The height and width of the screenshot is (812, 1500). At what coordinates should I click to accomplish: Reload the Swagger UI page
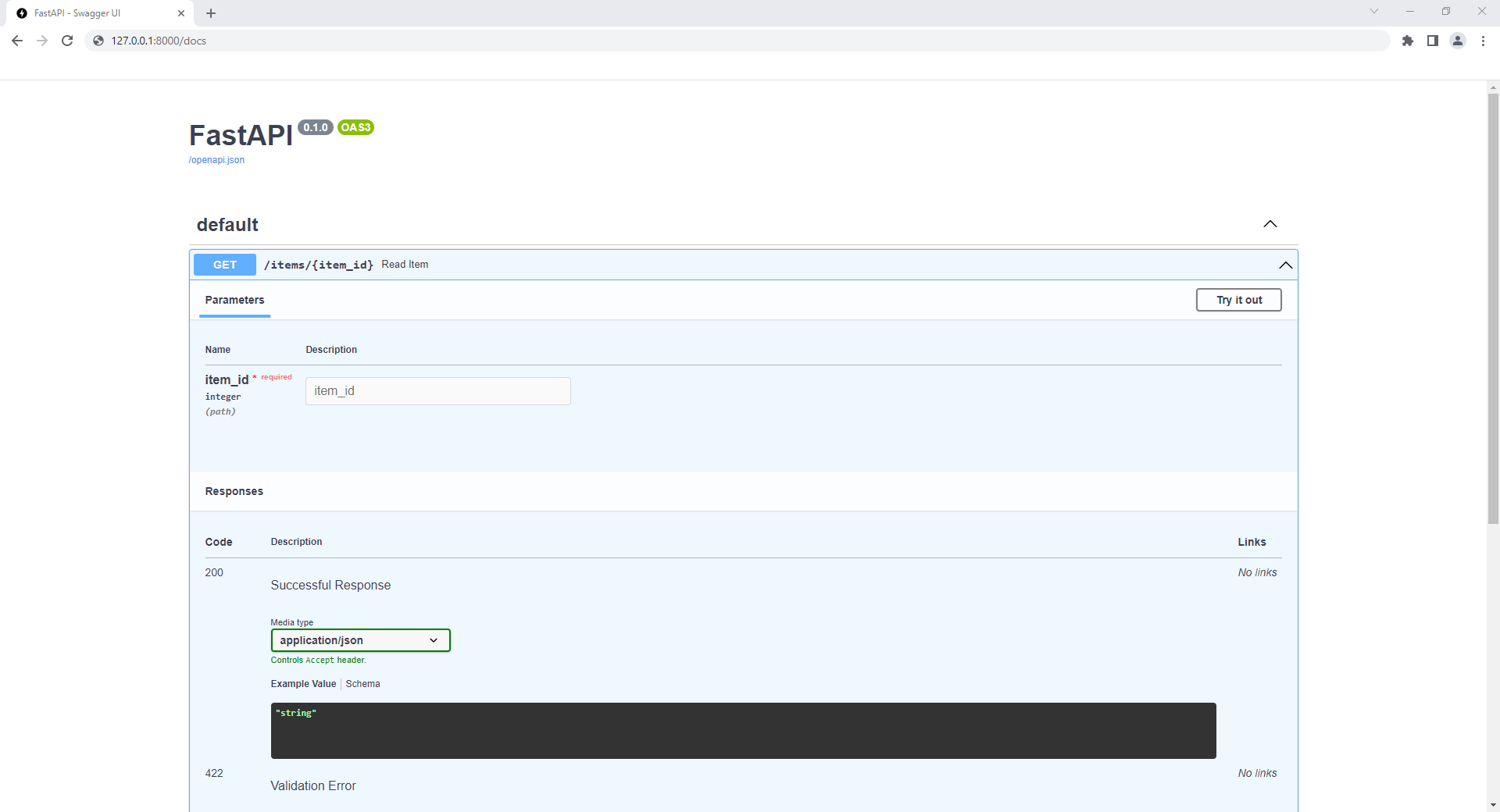click(x=67, y=41)
